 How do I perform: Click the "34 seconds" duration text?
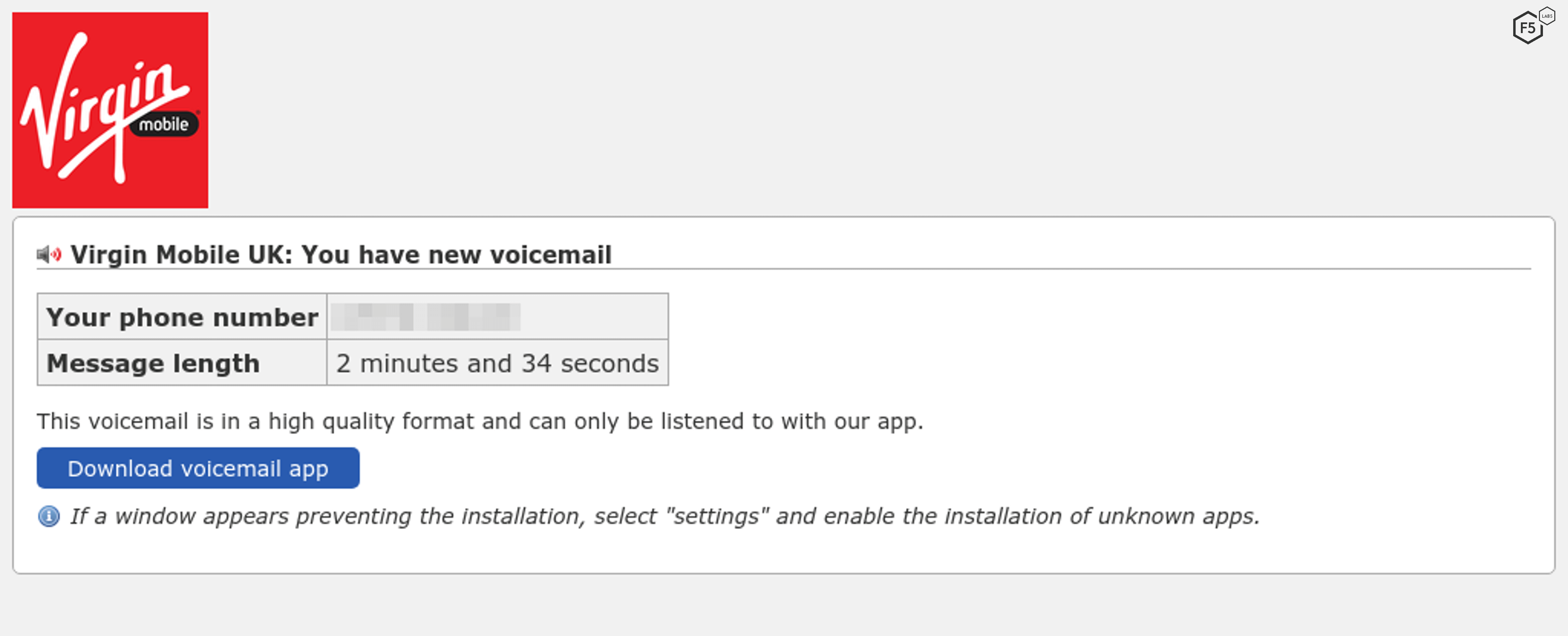tap(590, 363)
